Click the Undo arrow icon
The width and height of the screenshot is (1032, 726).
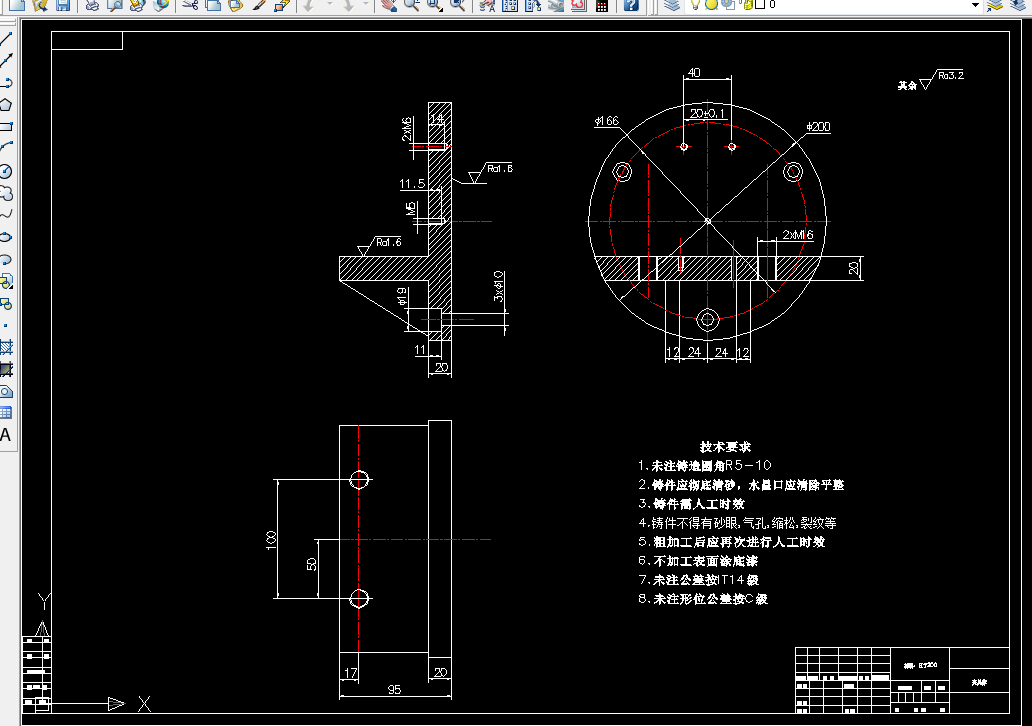tap(309, 5)
